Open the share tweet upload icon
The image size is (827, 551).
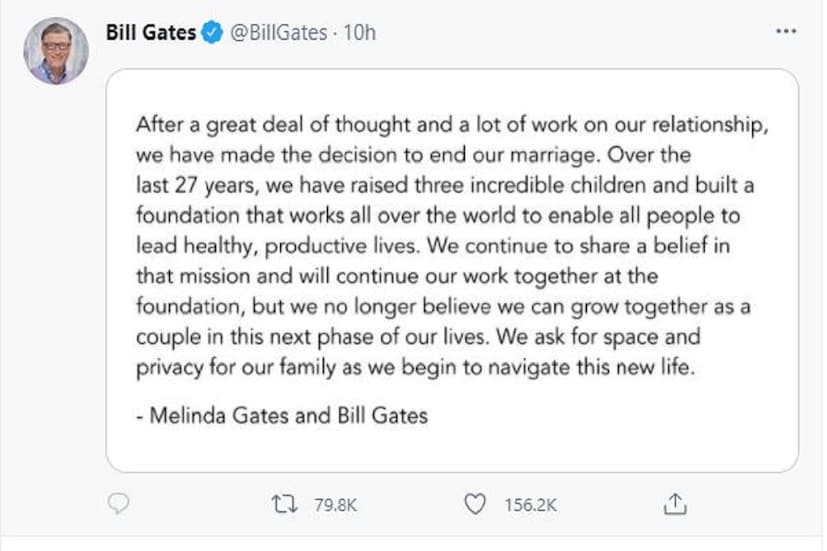(676, 504)
